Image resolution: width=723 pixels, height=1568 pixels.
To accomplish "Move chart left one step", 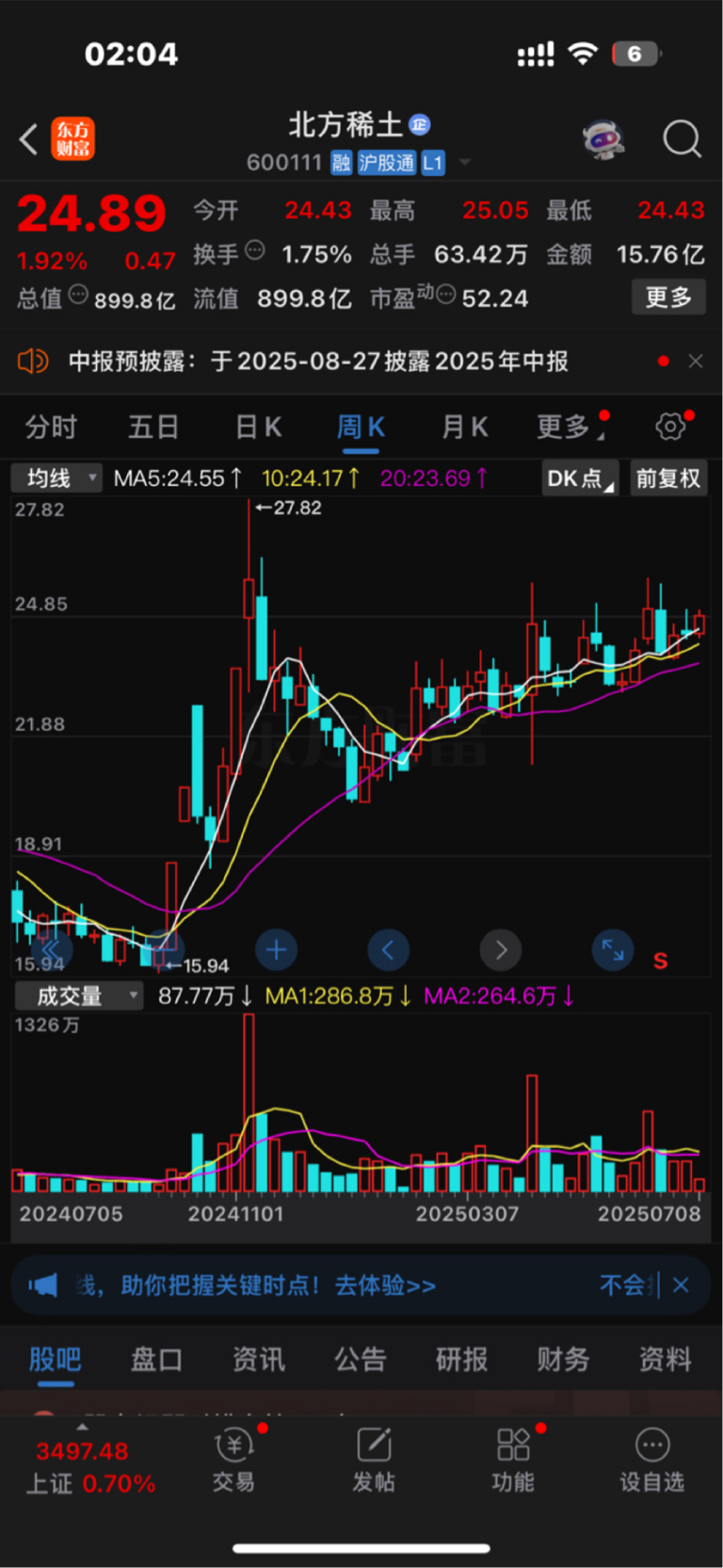I will (388, 950).
